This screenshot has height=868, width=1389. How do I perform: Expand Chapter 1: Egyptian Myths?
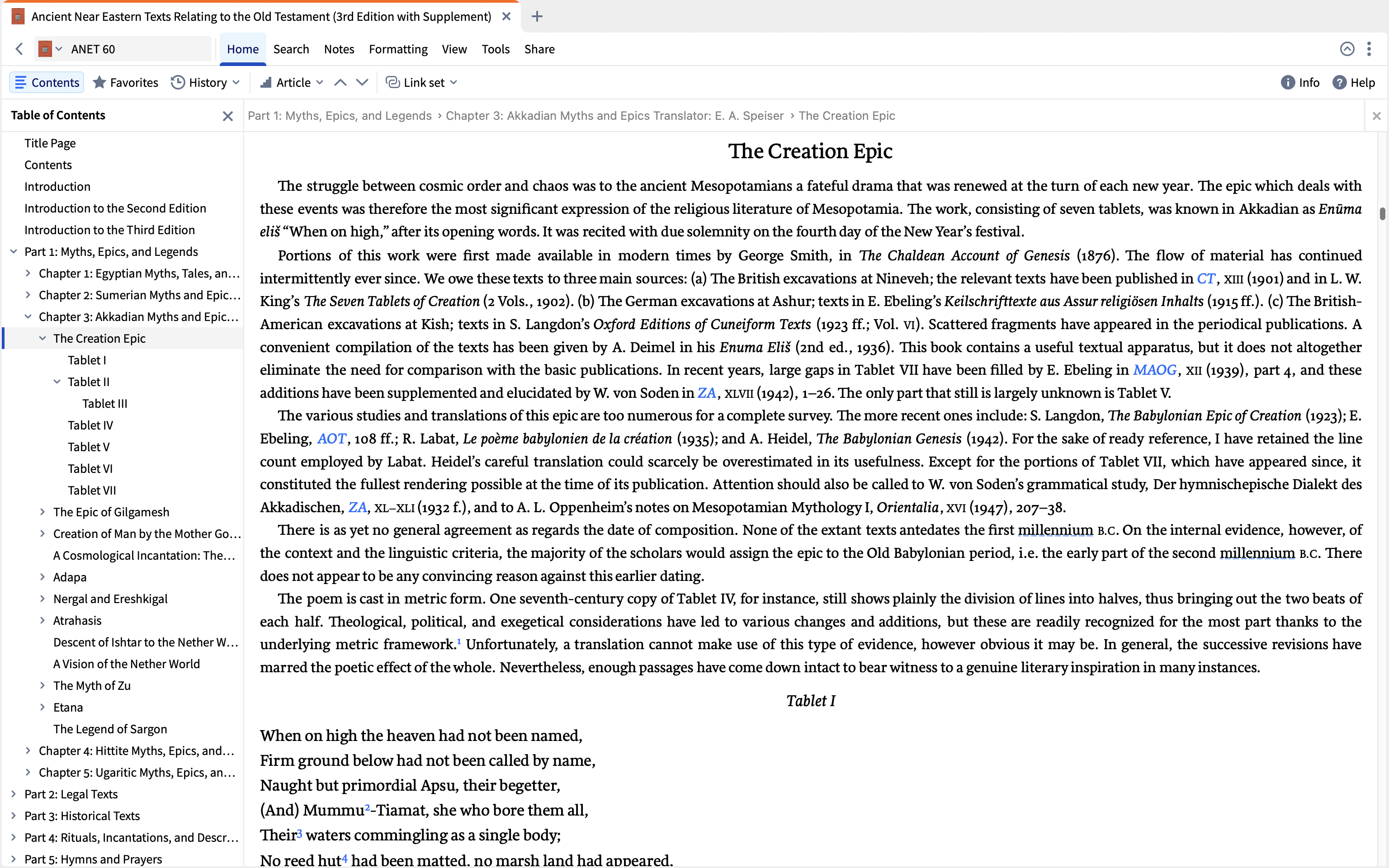pyautogui.click(x=28, y=273)
